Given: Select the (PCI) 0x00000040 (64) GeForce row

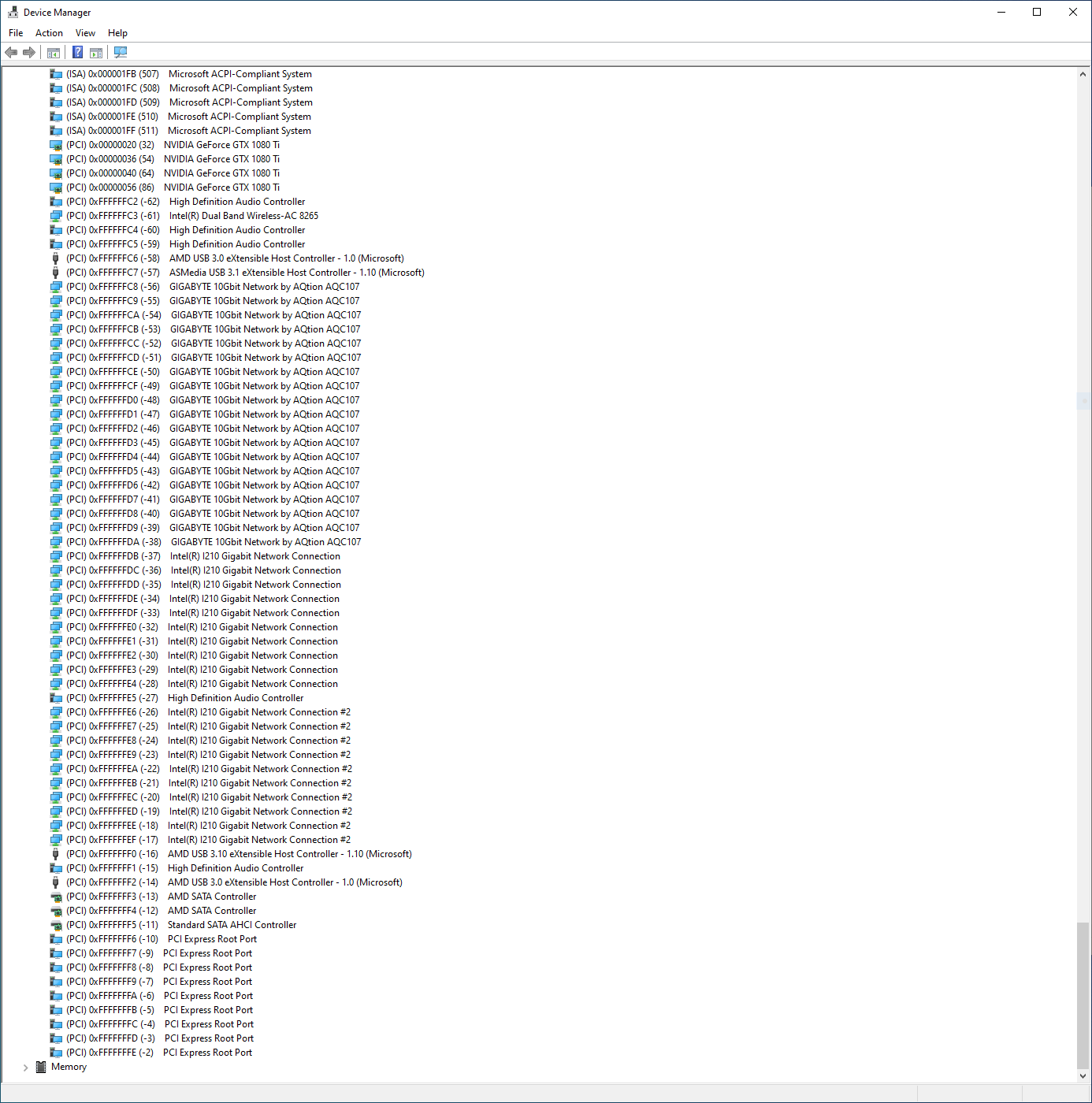Looking at the screenshot, I should pos(173,173).
